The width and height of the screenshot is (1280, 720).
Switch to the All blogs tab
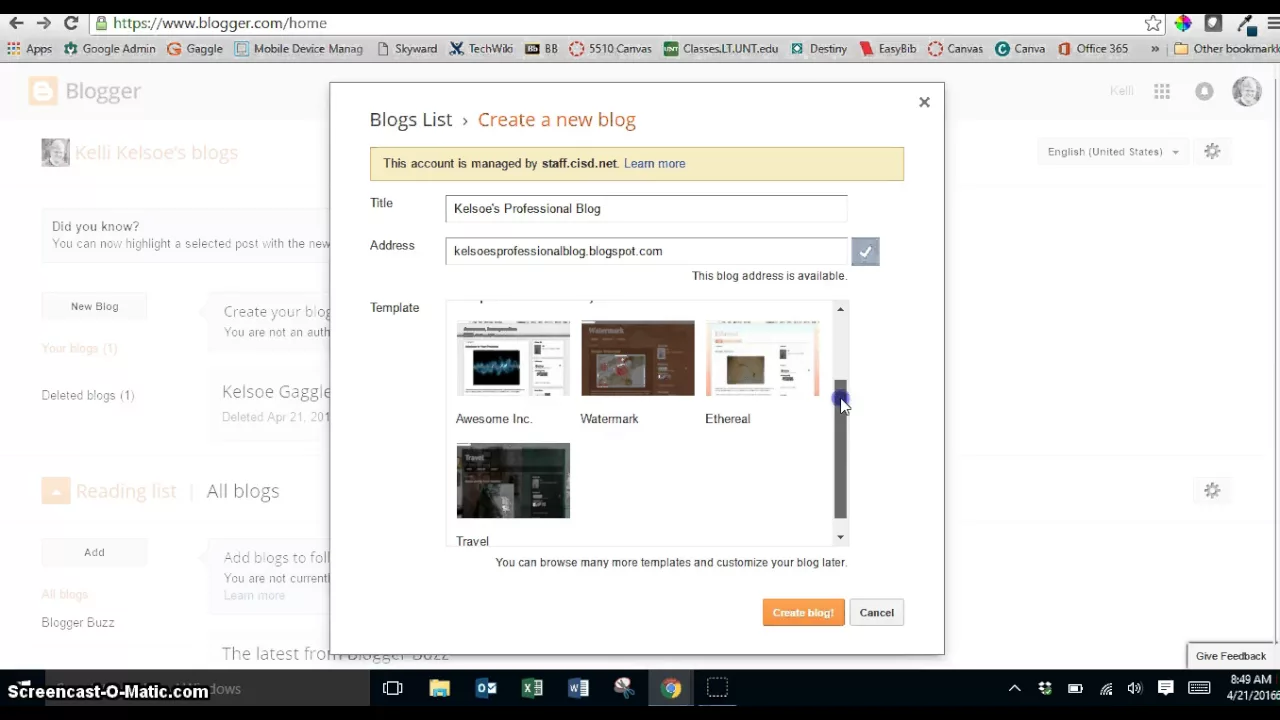coord(243,491)
